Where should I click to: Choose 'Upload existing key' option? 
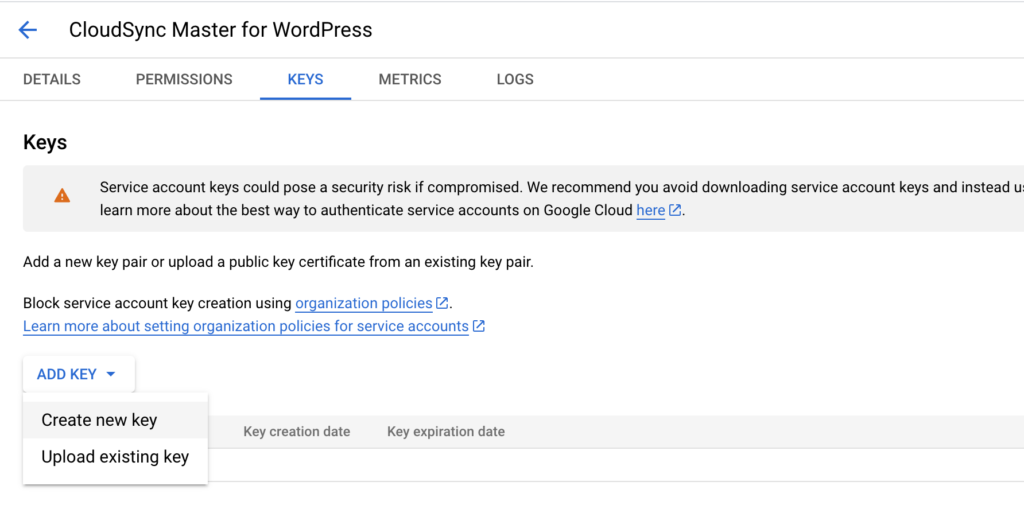pyautogui.click(x=115, y=457)
